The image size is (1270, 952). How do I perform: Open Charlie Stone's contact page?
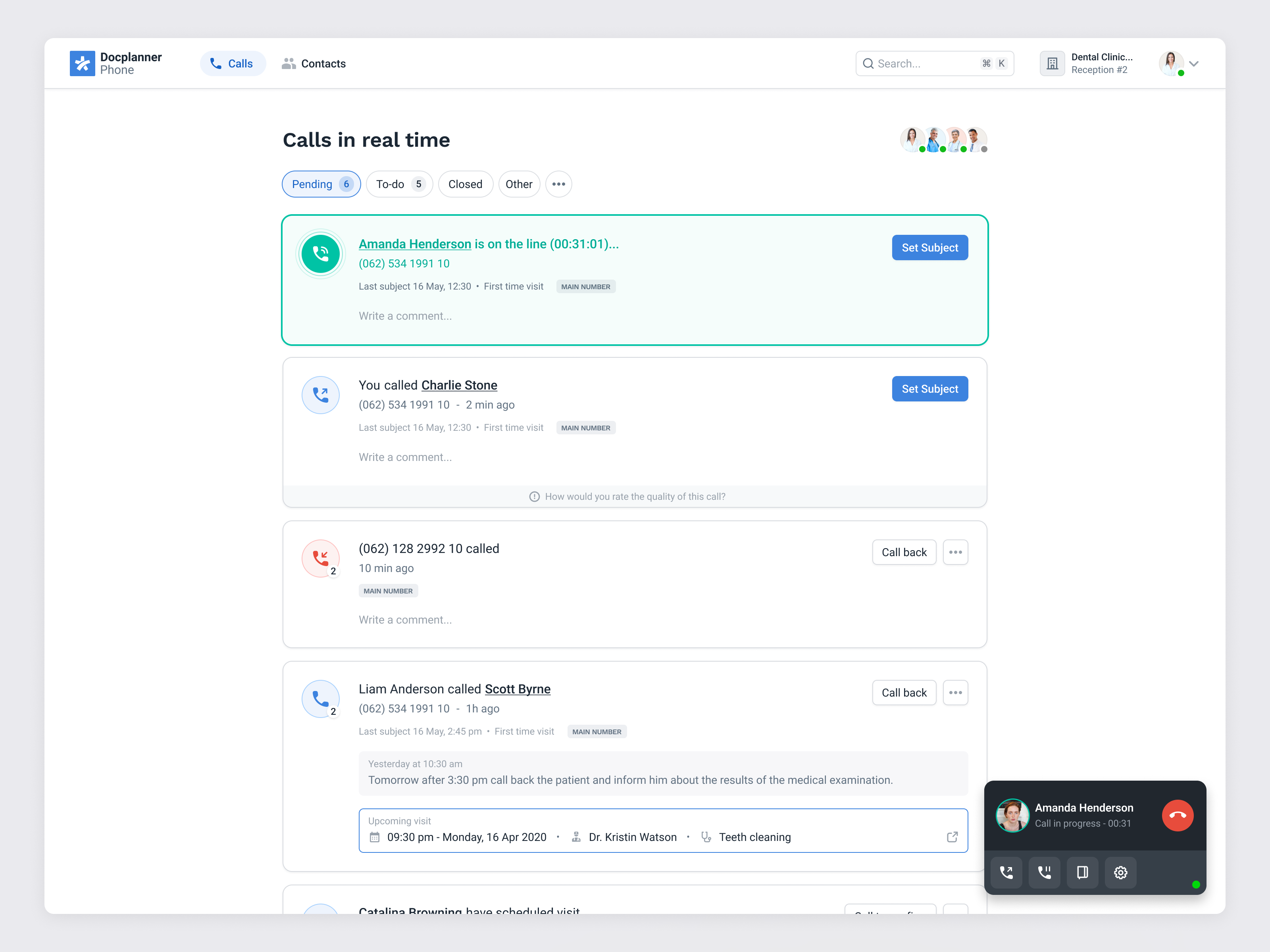459,385
